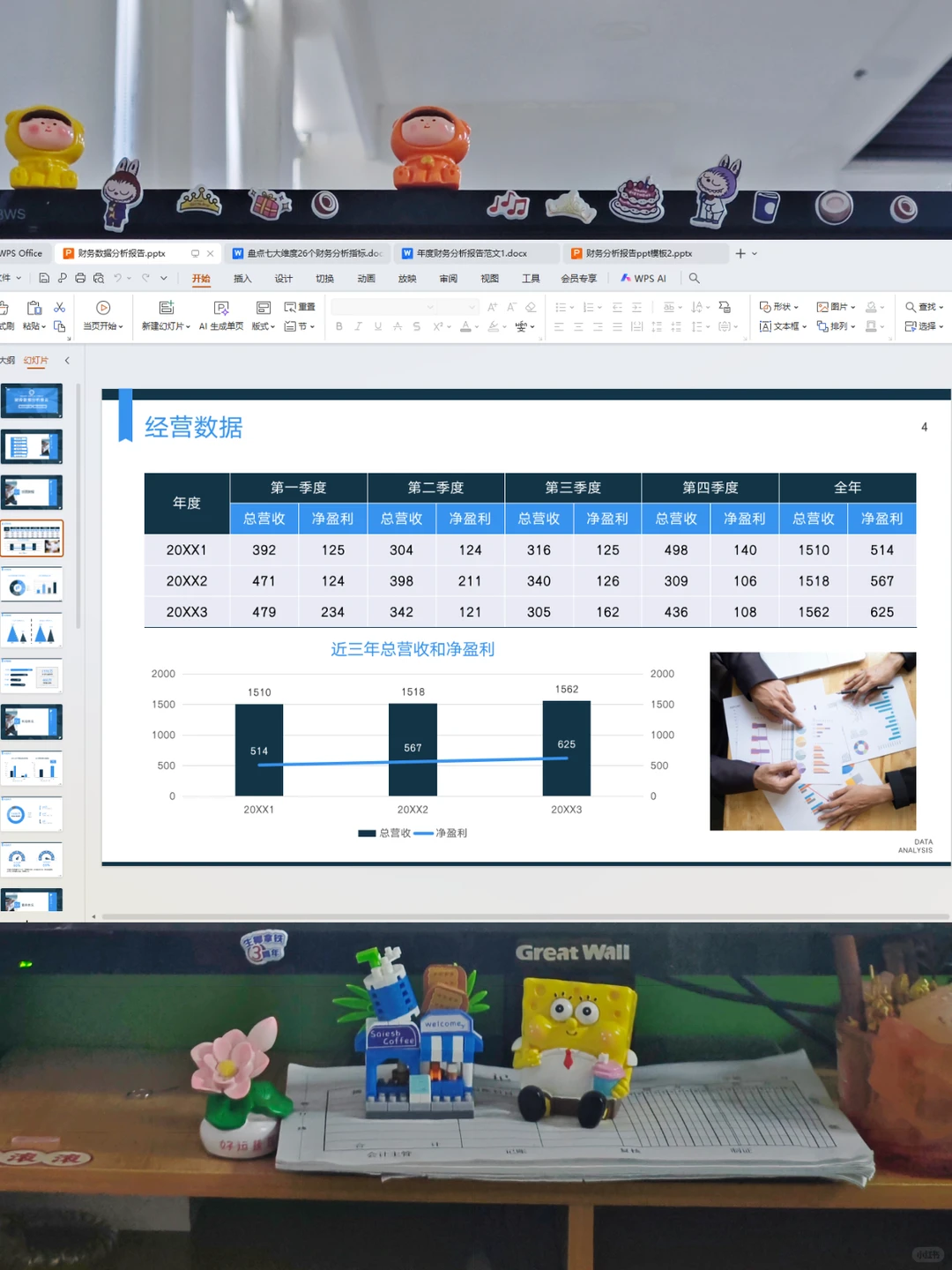Click the 经营数据 slide title
952x1270 pixels.
tap(194, 428)
